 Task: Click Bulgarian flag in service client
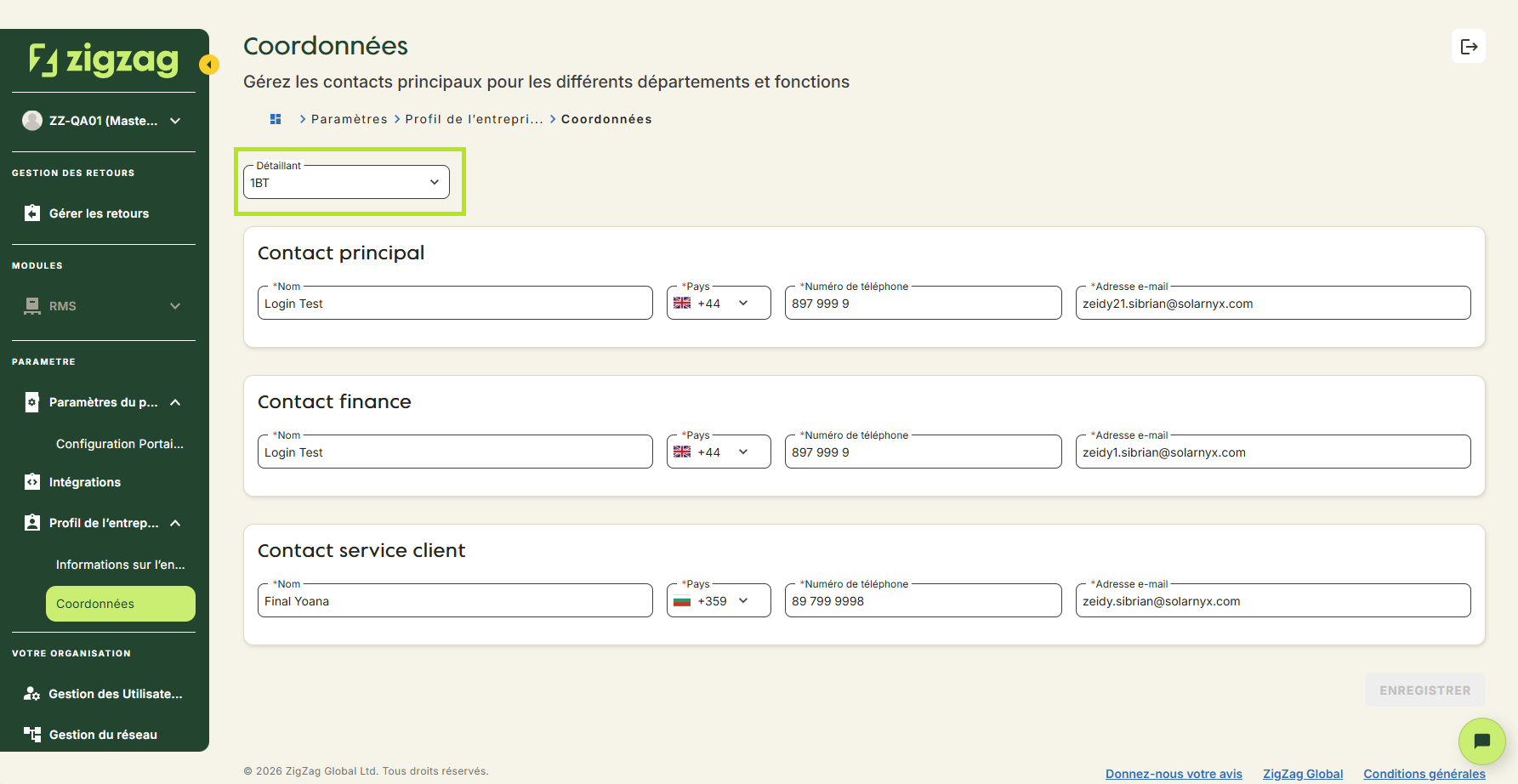(682, 601)
